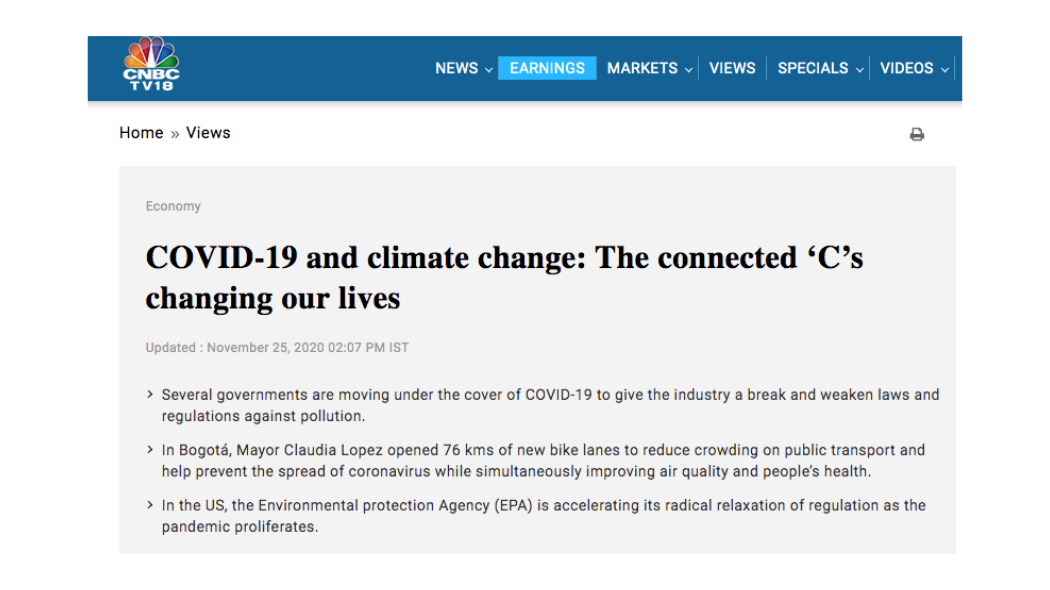This screenshot has width=1050, height=590.
Task: Click the Home breadcrumb link
Action: click(141, 133)
